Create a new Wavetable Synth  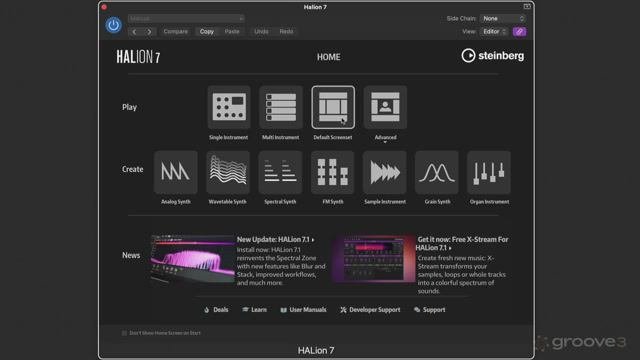click(x=228, y=172)
